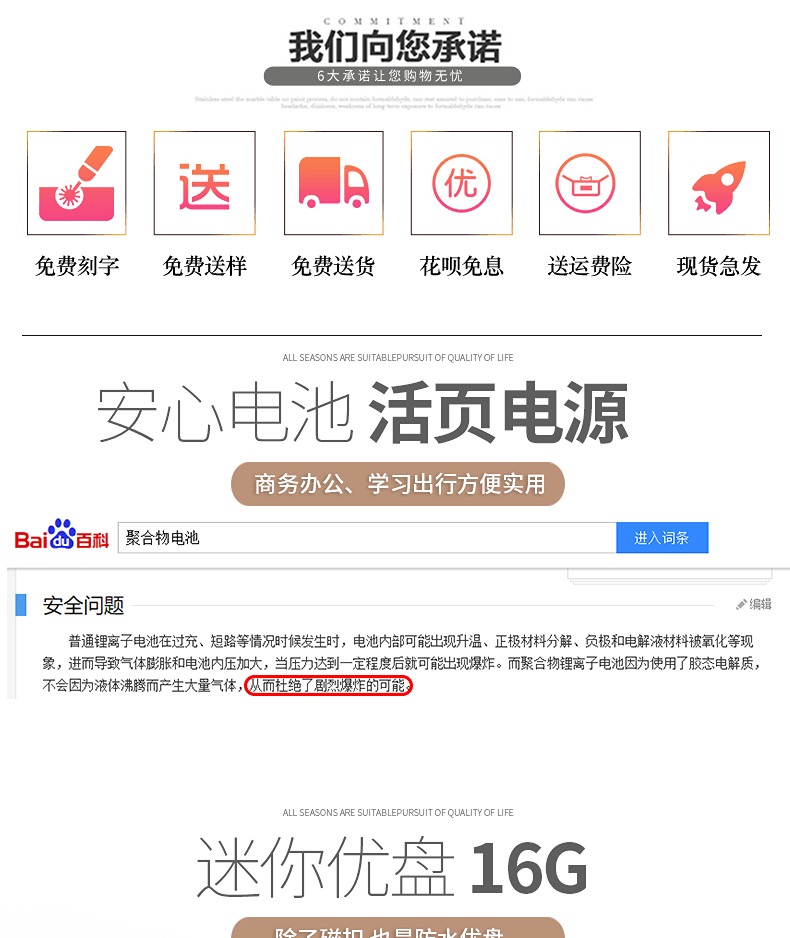Click the 6大承诺让您购物无忧 gray badge
This screenshot has height=938, width=790.
[x=392, y=76]
